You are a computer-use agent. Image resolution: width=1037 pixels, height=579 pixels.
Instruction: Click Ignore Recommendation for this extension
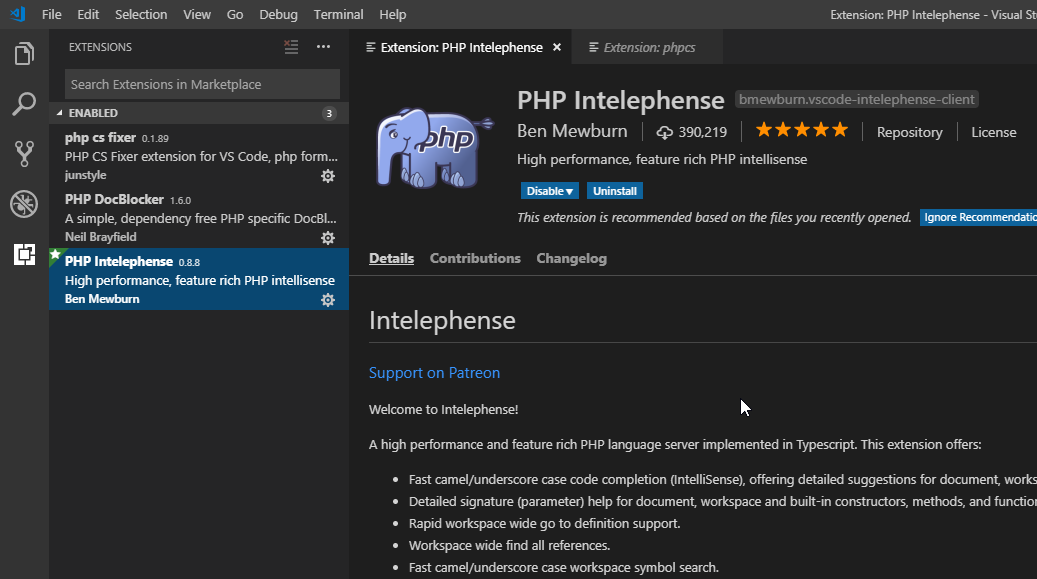pyautogui.click(x=977, y=217)
